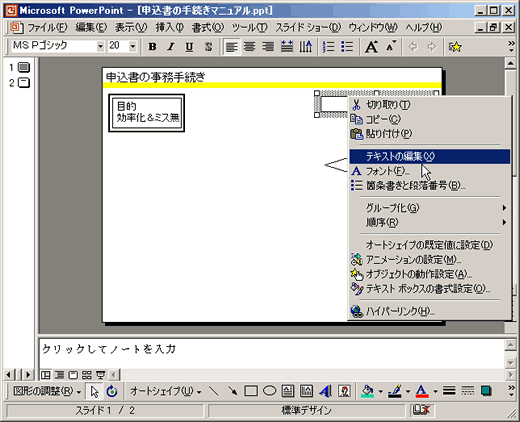520x422 pixels.
Task: Toggle Italic formatting
Action: (x=171, y=47)
